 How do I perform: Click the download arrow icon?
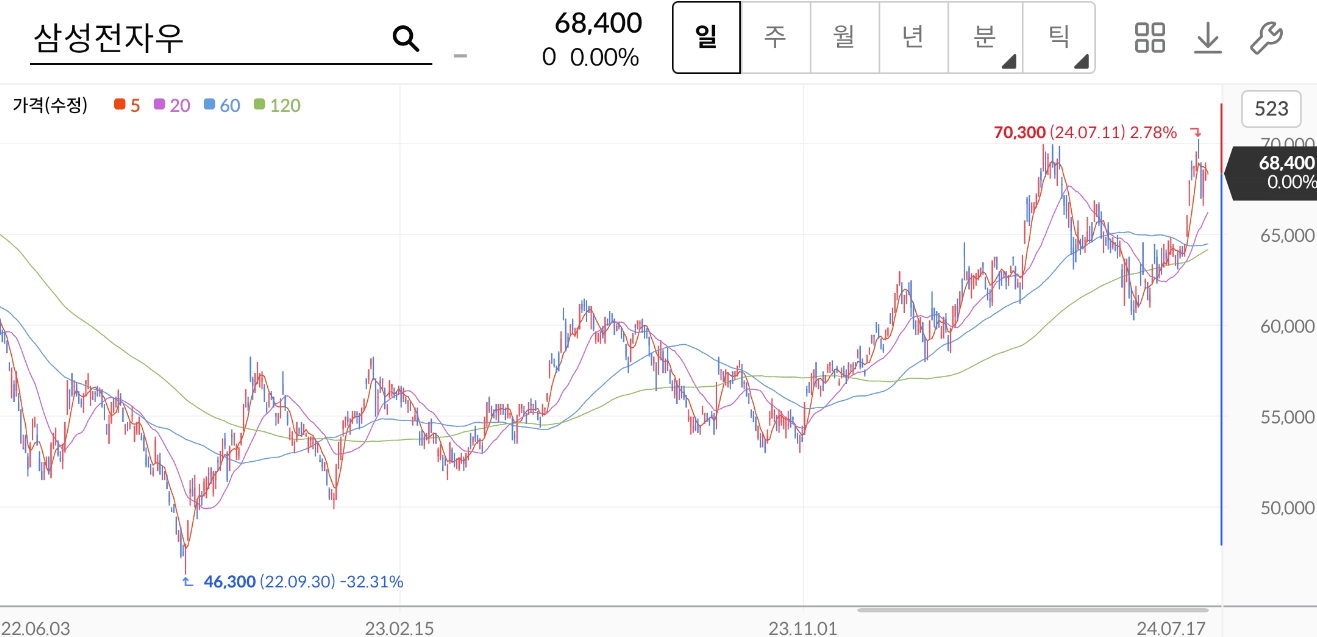[x=1208, y=38]
